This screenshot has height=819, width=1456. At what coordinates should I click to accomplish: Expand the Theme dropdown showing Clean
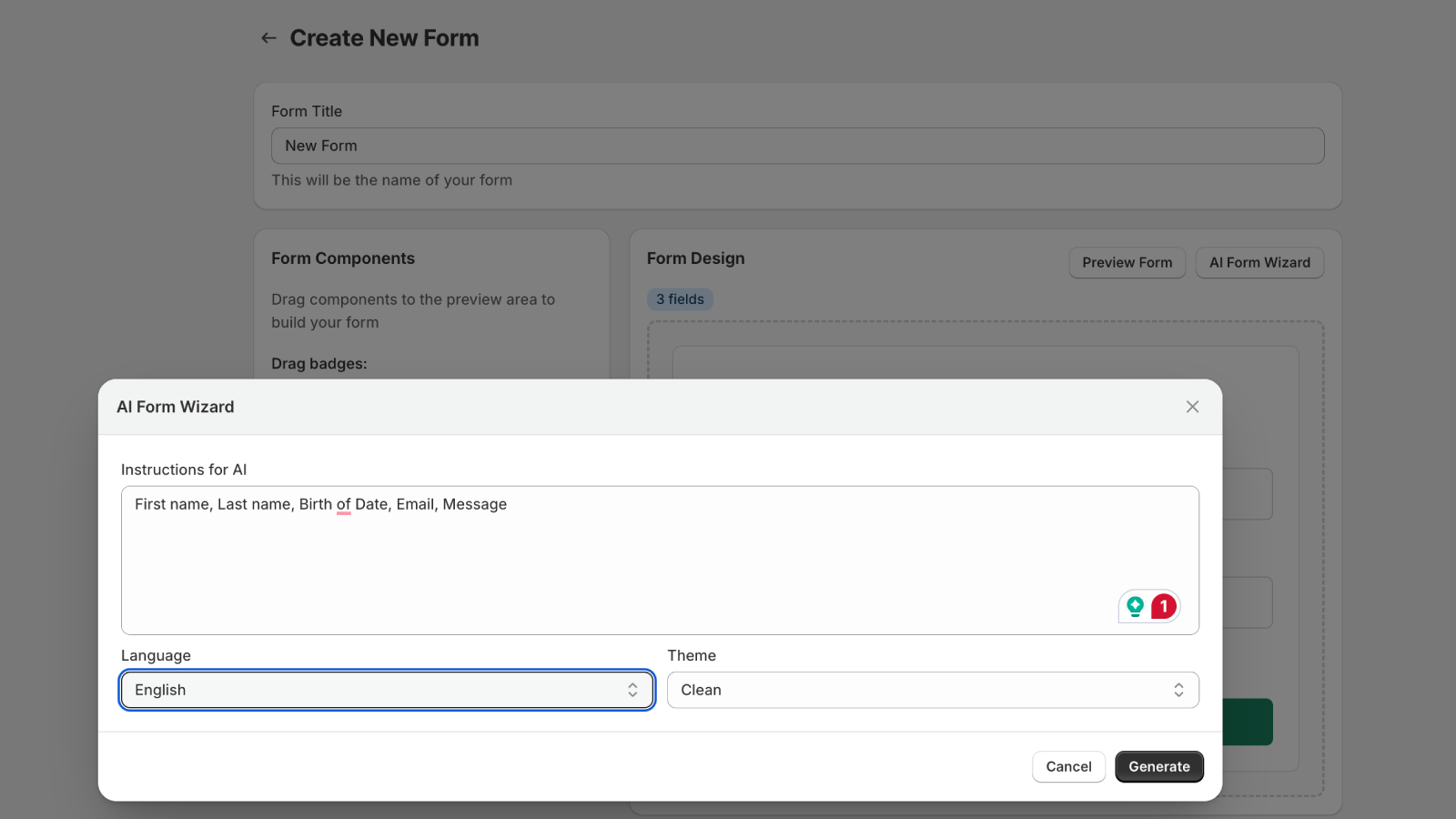919,691
